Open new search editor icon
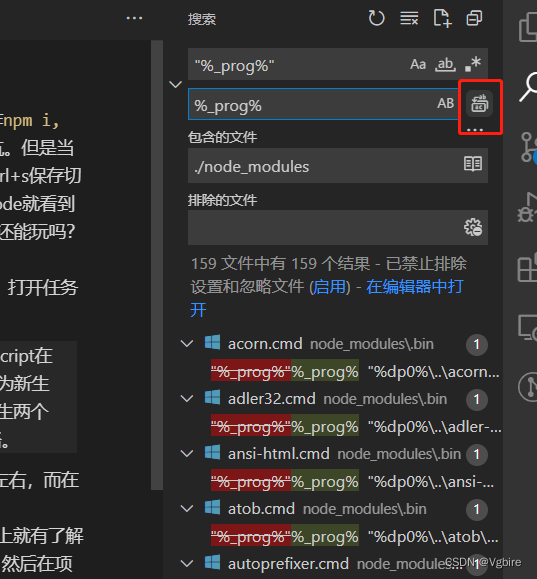Image resolution: width=537 pixels, height=579 pixels. 442,18
